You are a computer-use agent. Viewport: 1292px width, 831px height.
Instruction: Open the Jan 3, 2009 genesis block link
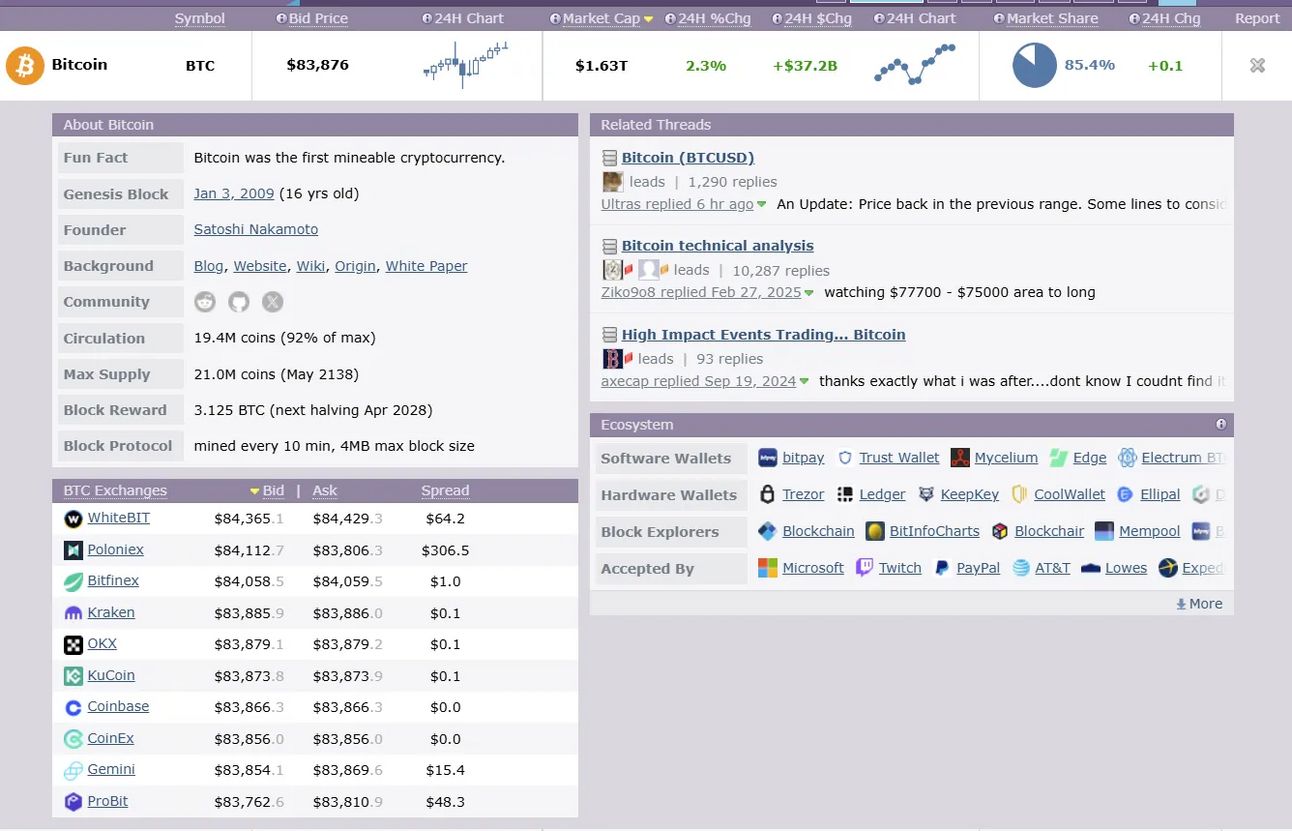(234, 193)
